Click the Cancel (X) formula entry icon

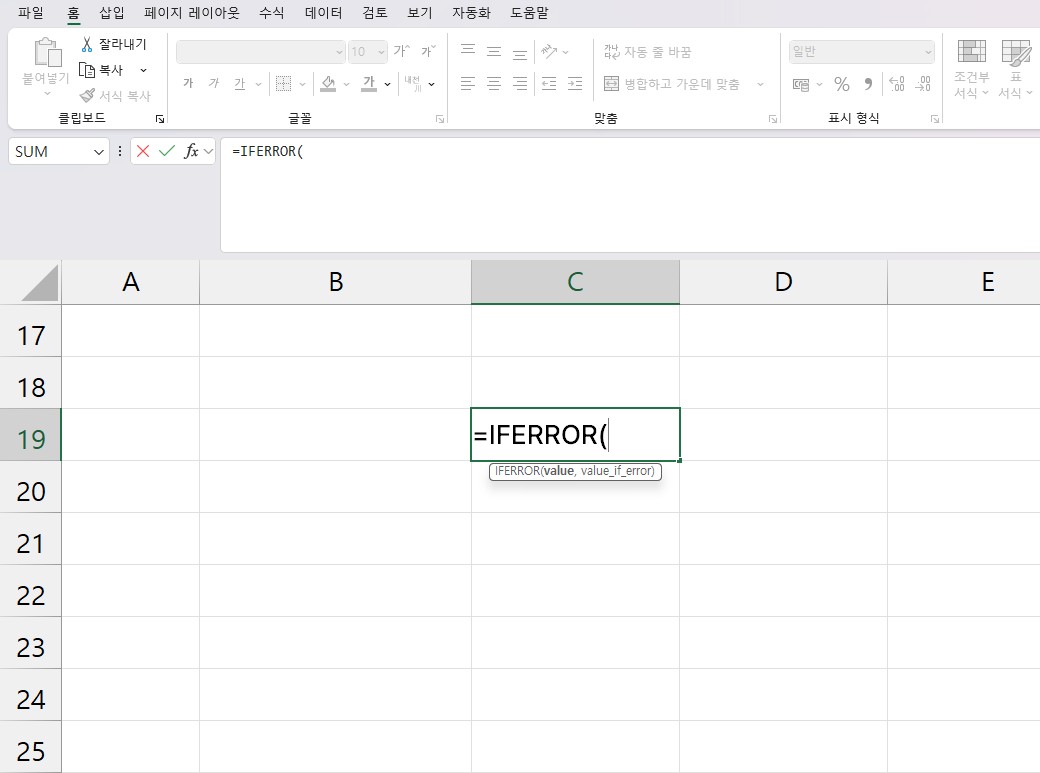pos(143,151)
